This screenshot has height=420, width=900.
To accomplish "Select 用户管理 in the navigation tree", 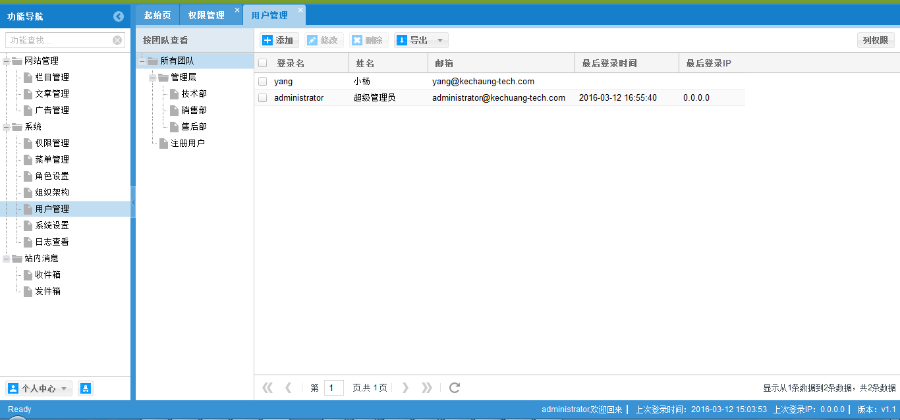I will [52, 209].
